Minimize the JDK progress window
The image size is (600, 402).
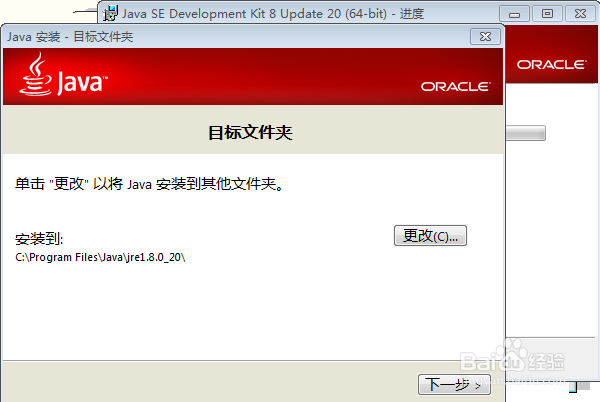[x=514, y=14]
